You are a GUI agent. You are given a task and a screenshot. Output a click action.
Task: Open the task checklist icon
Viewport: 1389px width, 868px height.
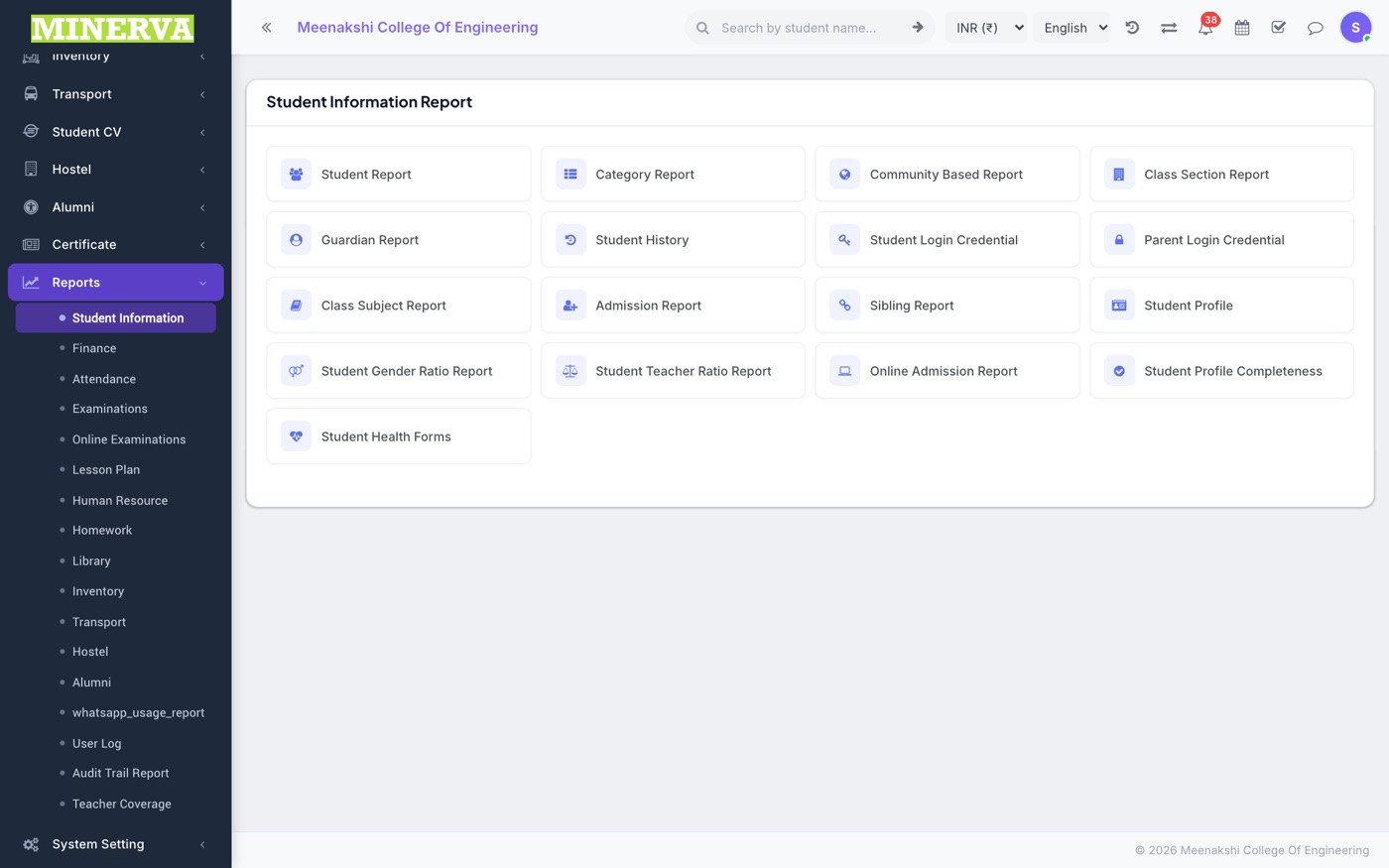pos(1279,28)
